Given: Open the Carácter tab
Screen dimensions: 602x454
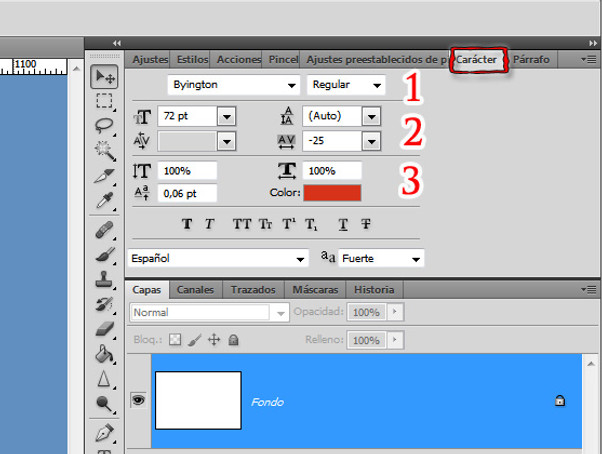Looking at the screenshot, I should pyautogui.click(x=476, y=59).
